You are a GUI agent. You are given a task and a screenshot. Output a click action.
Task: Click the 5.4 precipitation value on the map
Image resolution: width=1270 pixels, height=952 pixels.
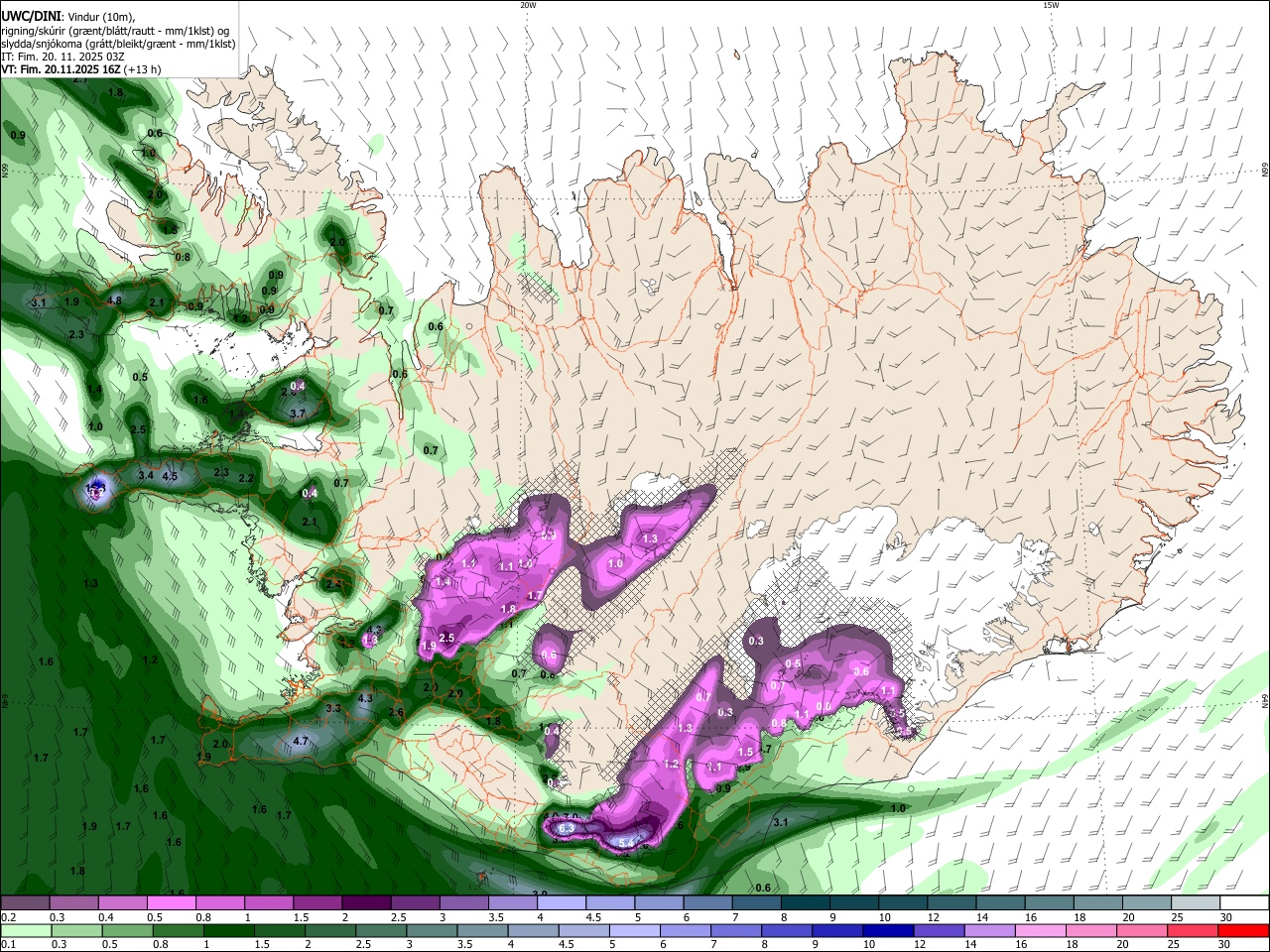click(x=626, y=843)
